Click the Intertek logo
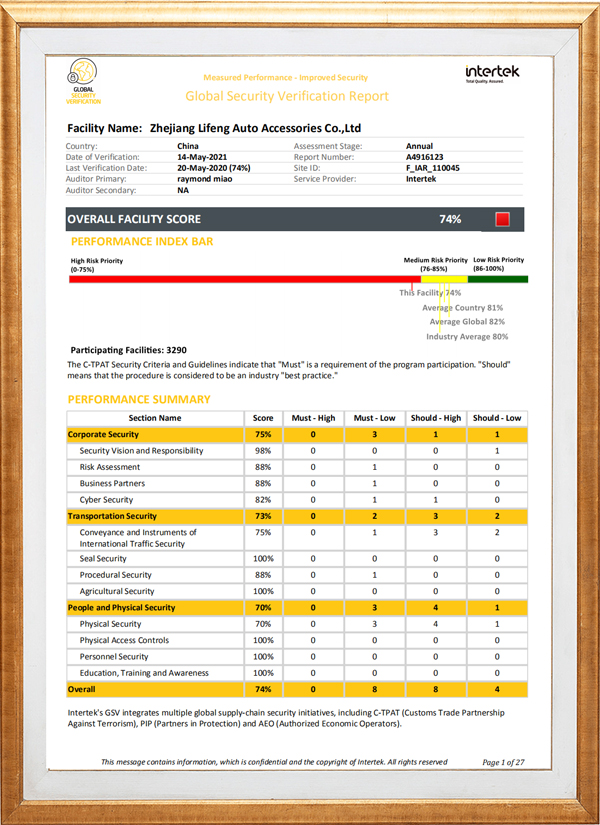The width and height of the screenshot is (600, 825). 492,75
